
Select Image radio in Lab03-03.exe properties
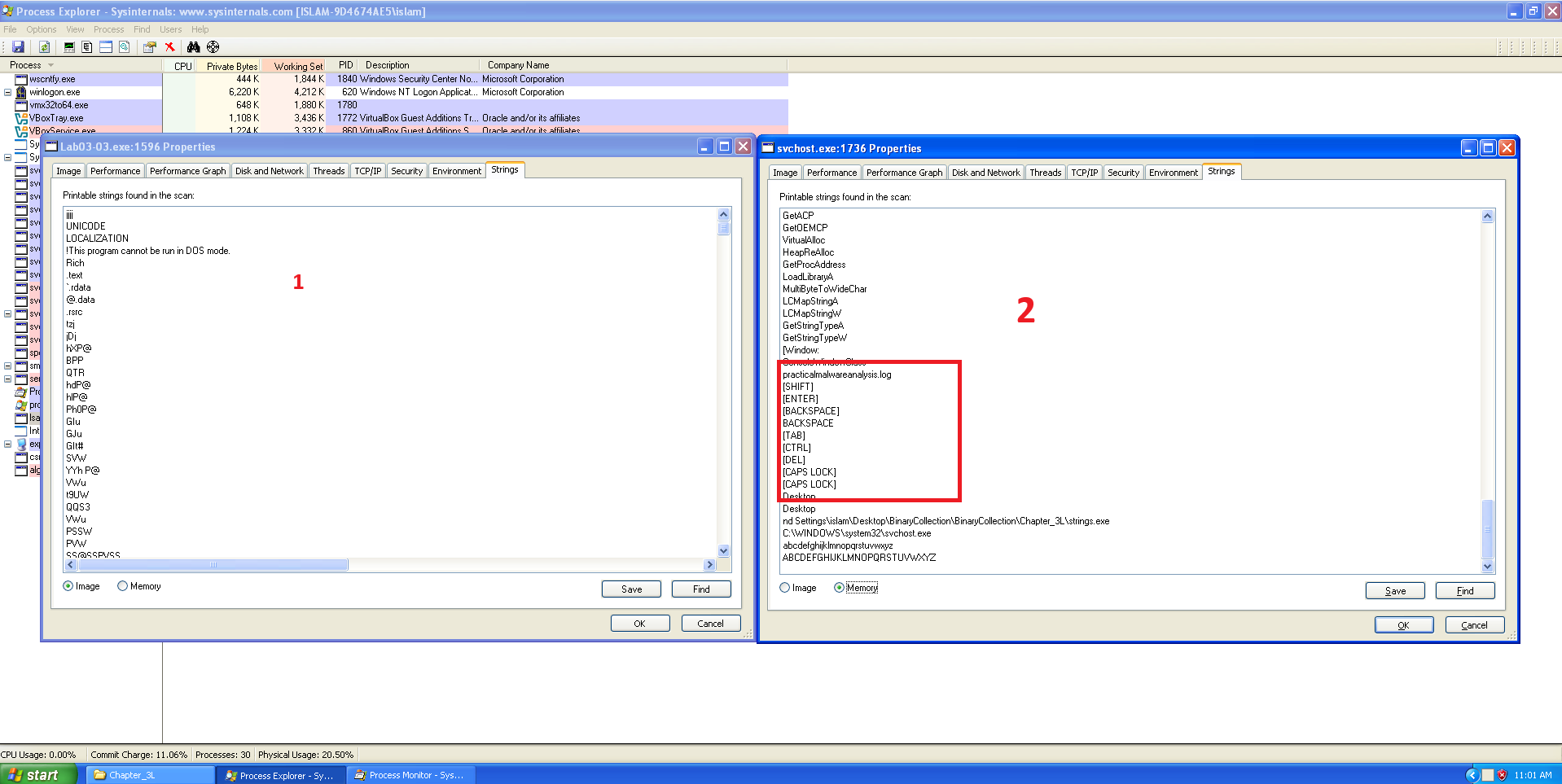pos(68,586)
